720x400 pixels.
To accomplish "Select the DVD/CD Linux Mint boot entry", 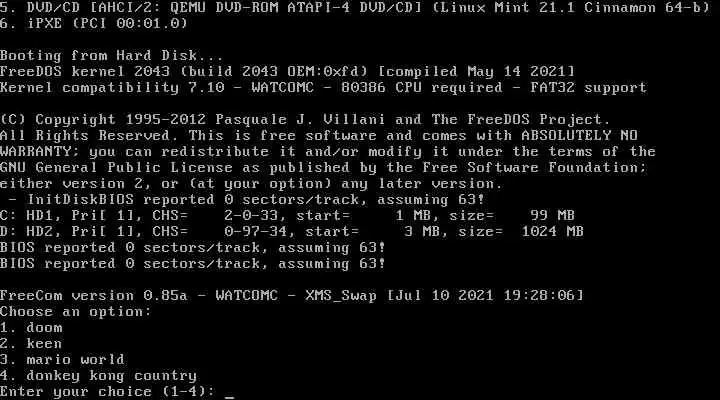I will 355,7.
